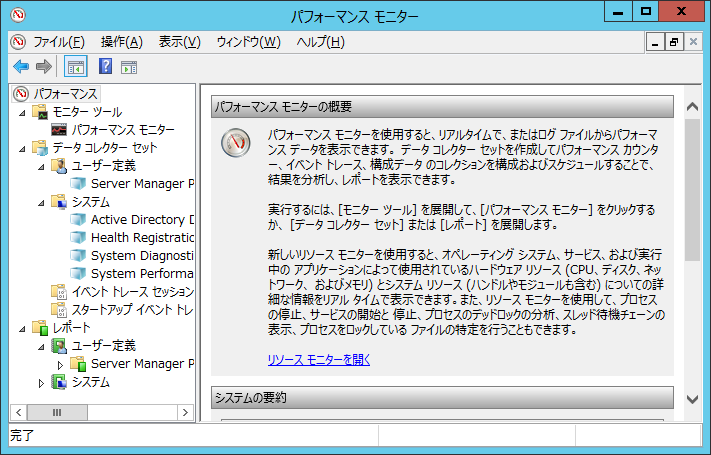Image resolution: width=711 pixels, height=455 pixels.
Task: Click the menu bar application icon
Action: coord(18,42)
